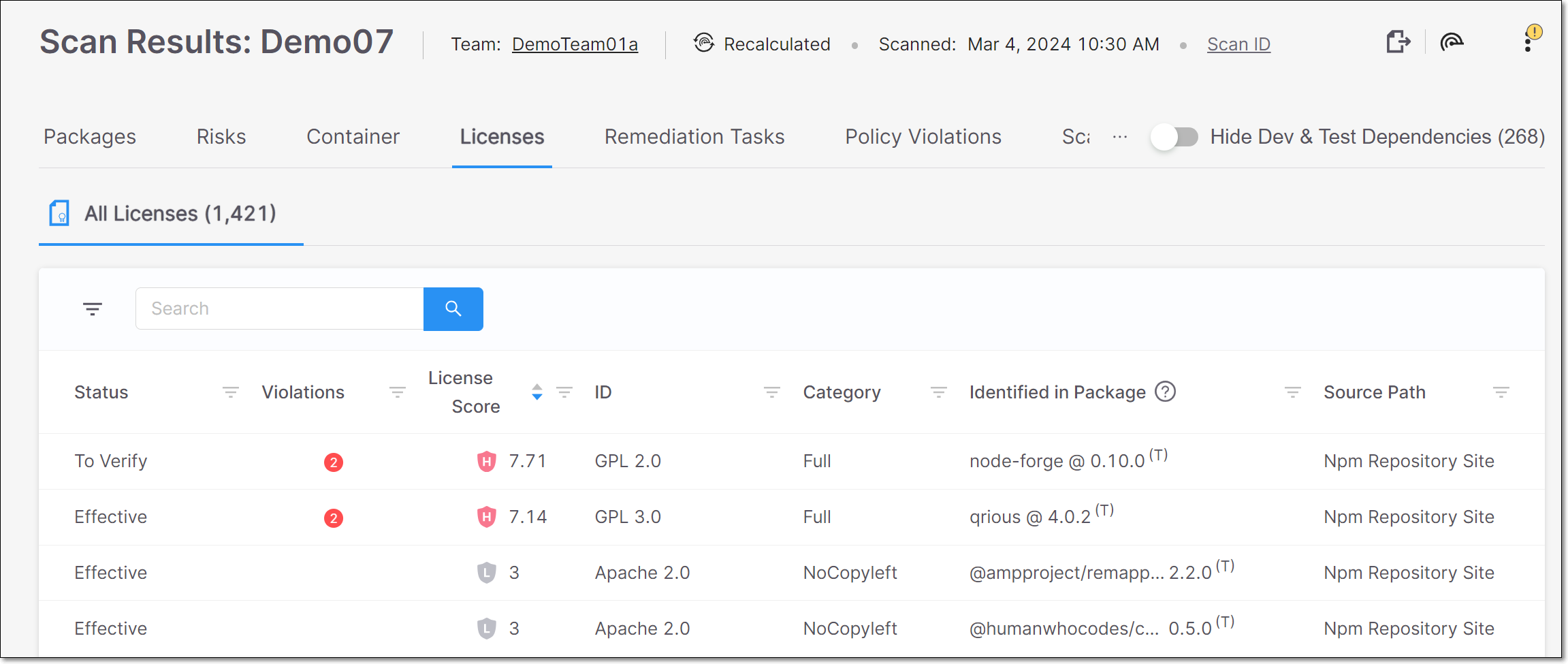This screenshot has width=1568, height=664.
Task: Switch to the Risks tab
Action: (221, 137)
